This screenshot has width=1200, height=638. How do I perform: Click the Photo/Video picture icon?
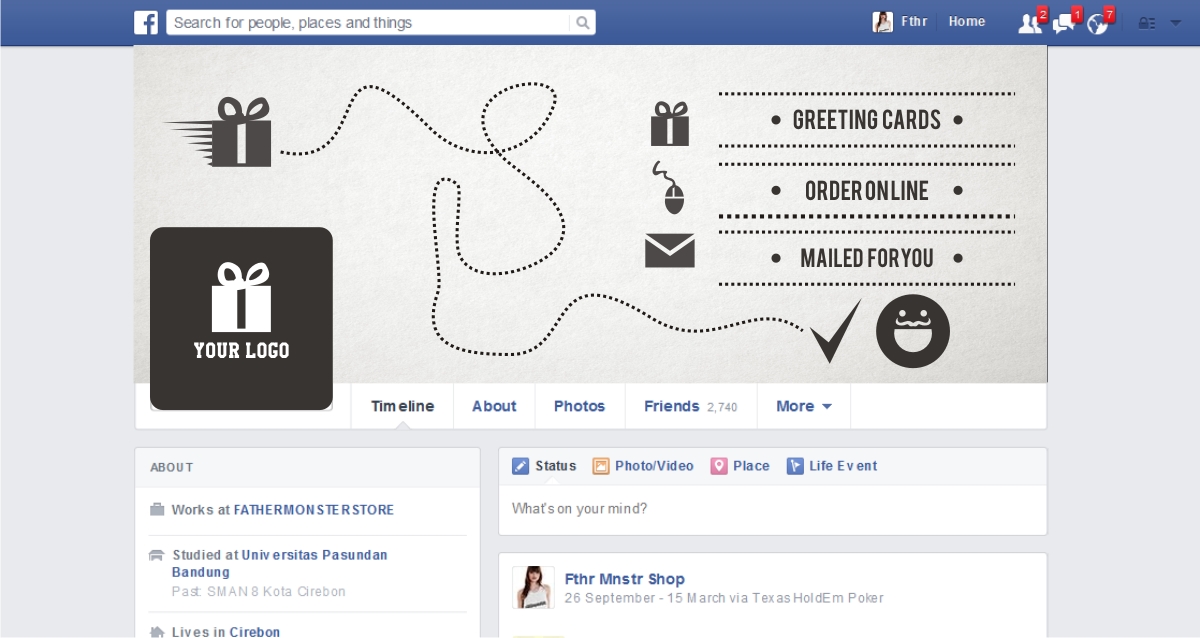(601, 466)
